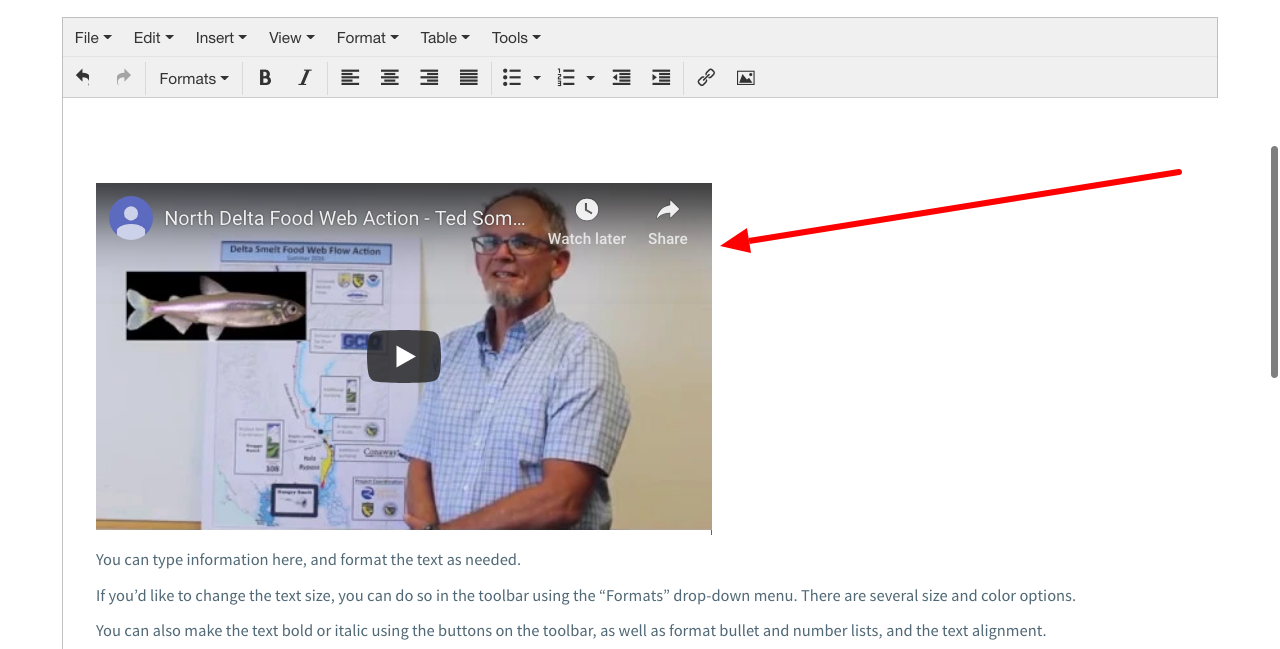This screenshot has height=649, width=1280.
Task: Toggle bold text formatting
Action: click(x=265, y=77)
